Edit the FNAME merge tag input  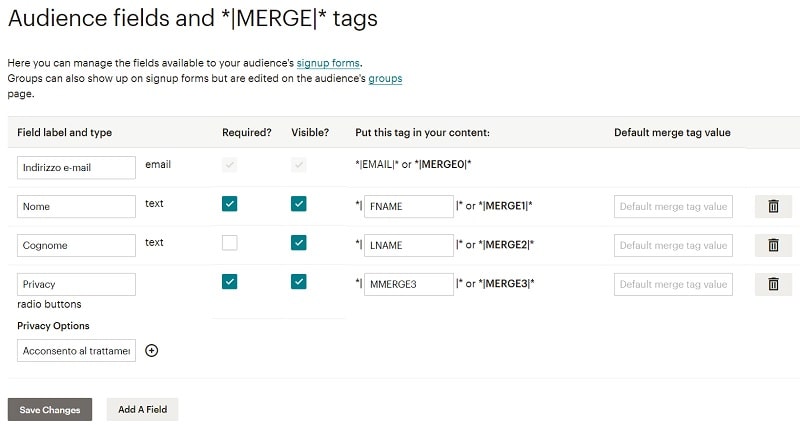pyautogui.click(x=409, y=206)
